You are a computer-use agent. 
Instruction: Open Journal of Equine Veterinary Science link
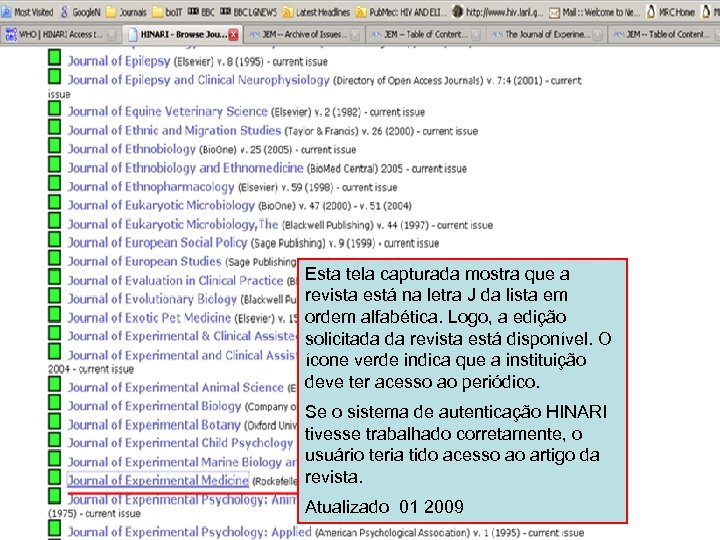(168, 112)
